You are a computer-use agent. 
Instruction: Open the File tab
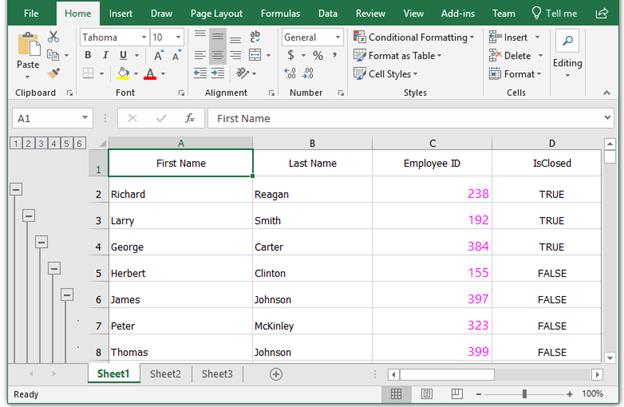click(x=31, y=14)
